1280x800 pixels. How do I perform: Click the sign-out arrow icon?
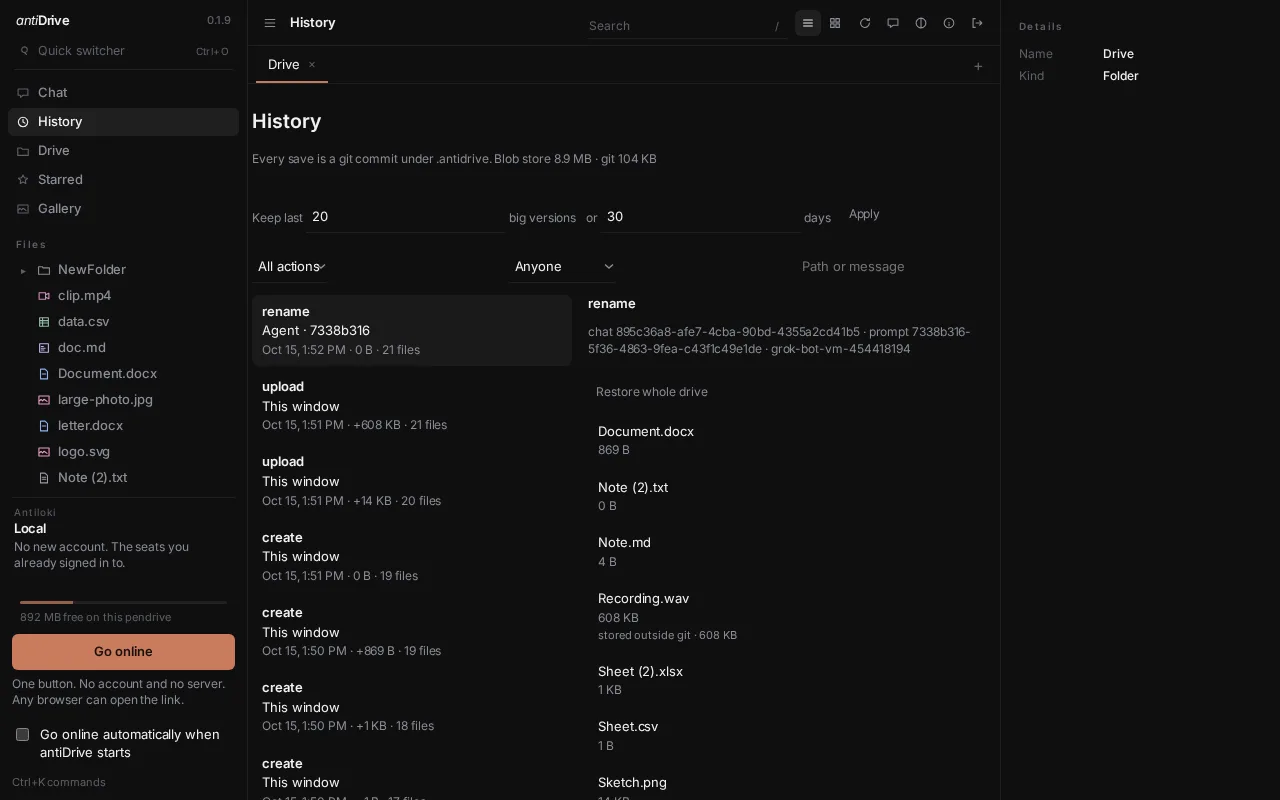coord(977,23)
